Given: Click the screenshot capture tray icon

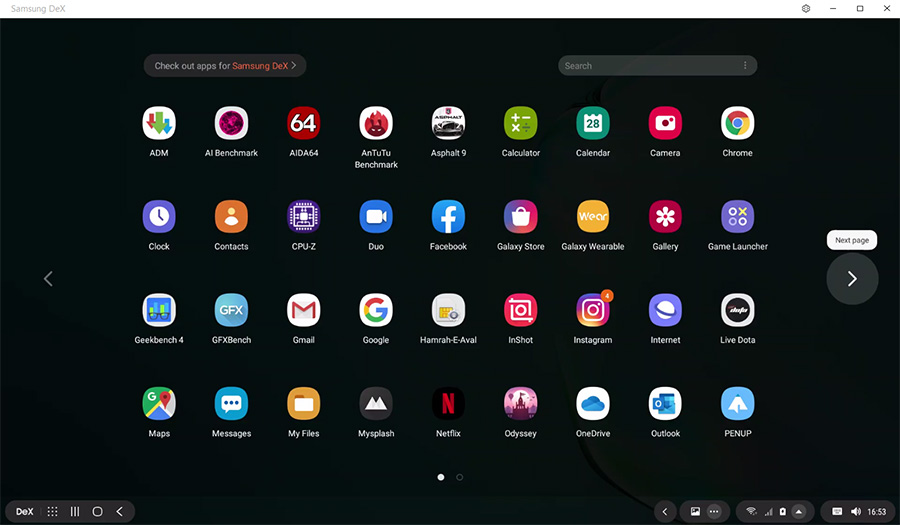Looking at the screenshot, I should [695, 511].
